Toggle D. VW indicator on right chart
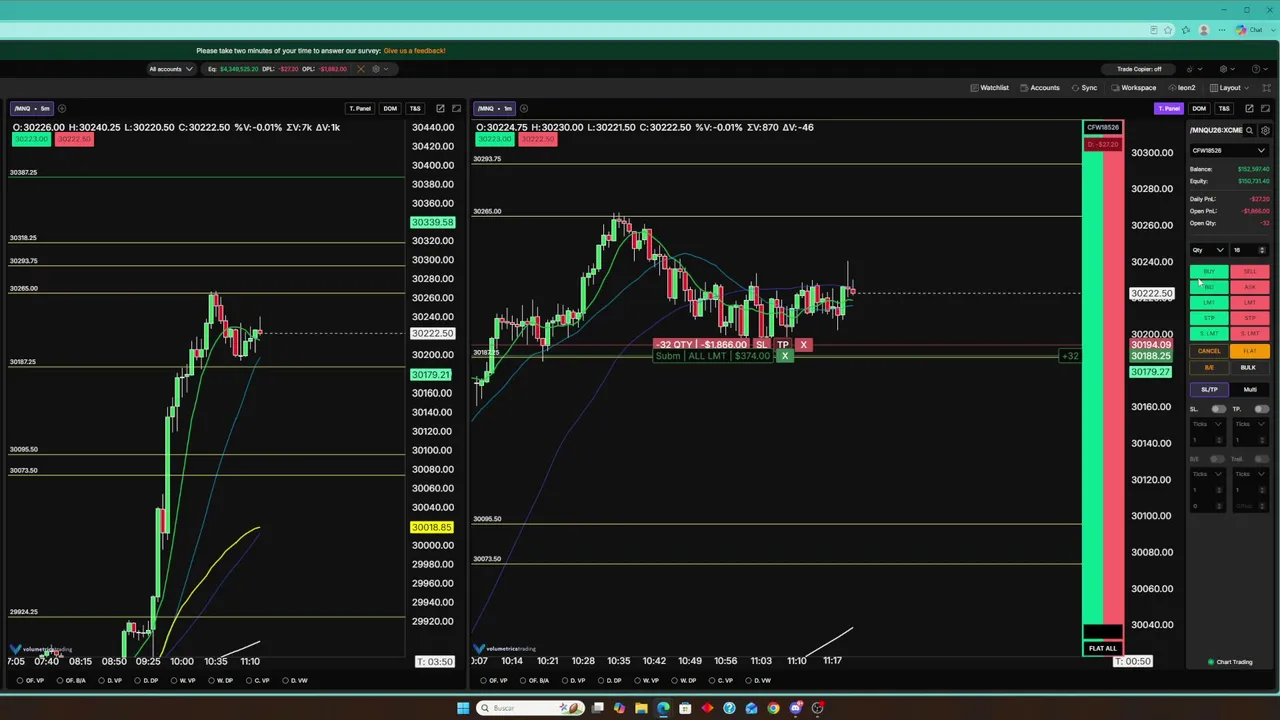This screenshot has width=1280, height=720. (759, 680)
